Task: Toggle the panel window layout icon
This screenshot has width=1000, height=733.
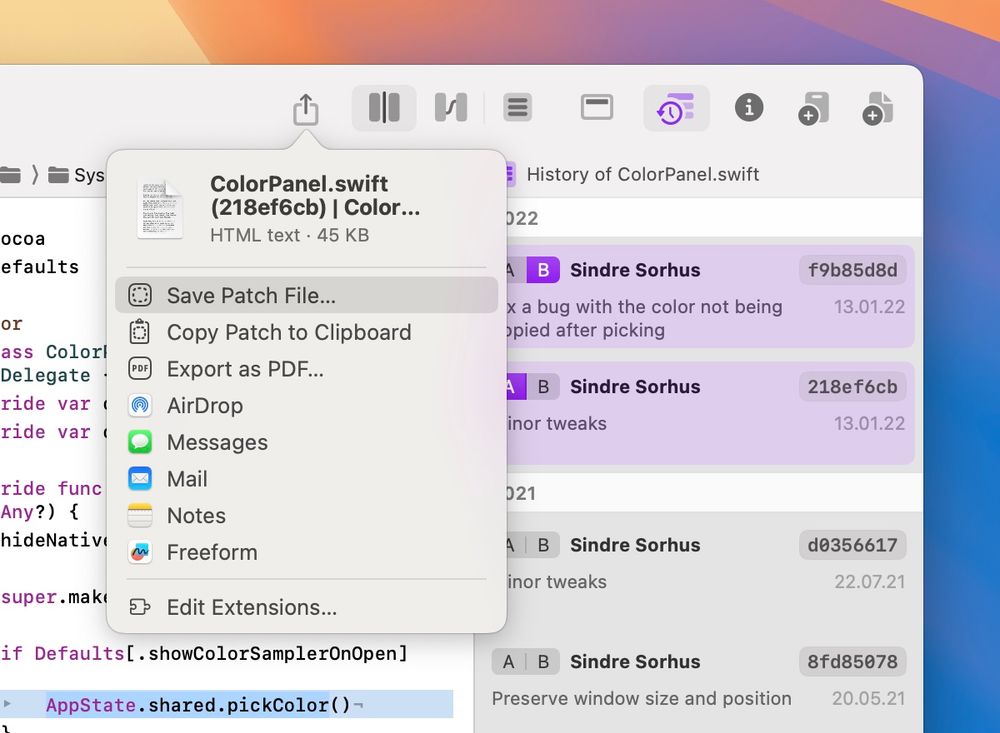Action: click(x=597, y=107)
